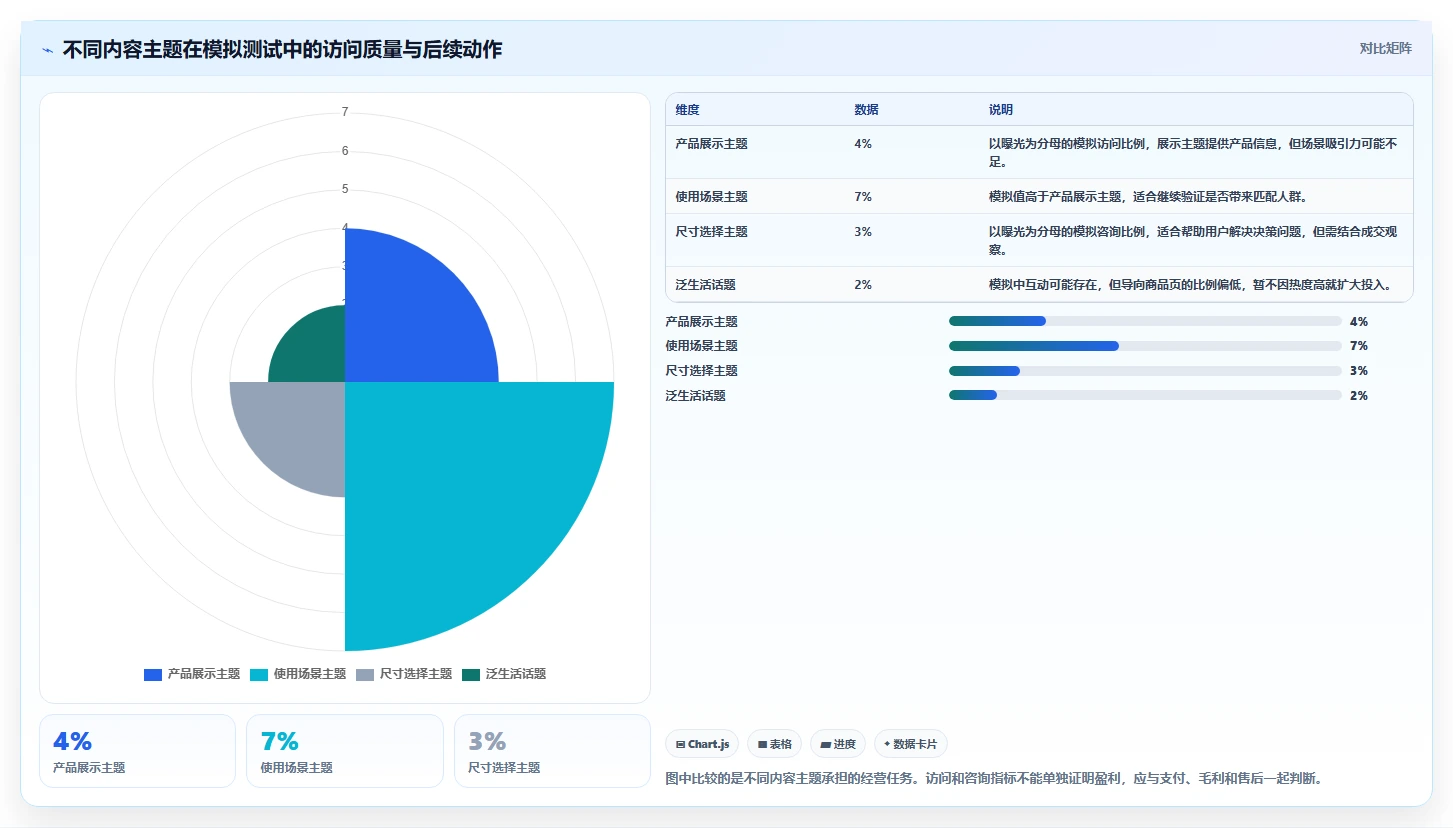Click the 7% label after progress bar
The height and width of the screenshot is (828, 1453).
(x=1358, y=346)
